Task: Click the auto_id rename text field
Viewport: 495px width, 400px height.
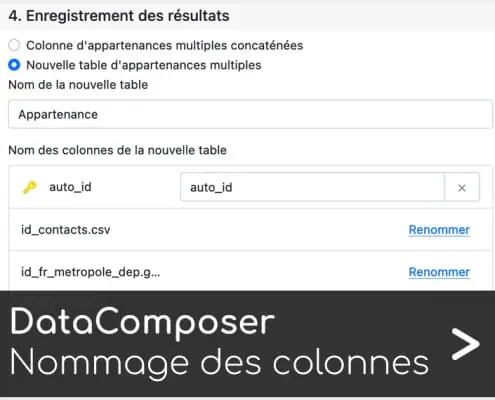Action: click(312, 187)
